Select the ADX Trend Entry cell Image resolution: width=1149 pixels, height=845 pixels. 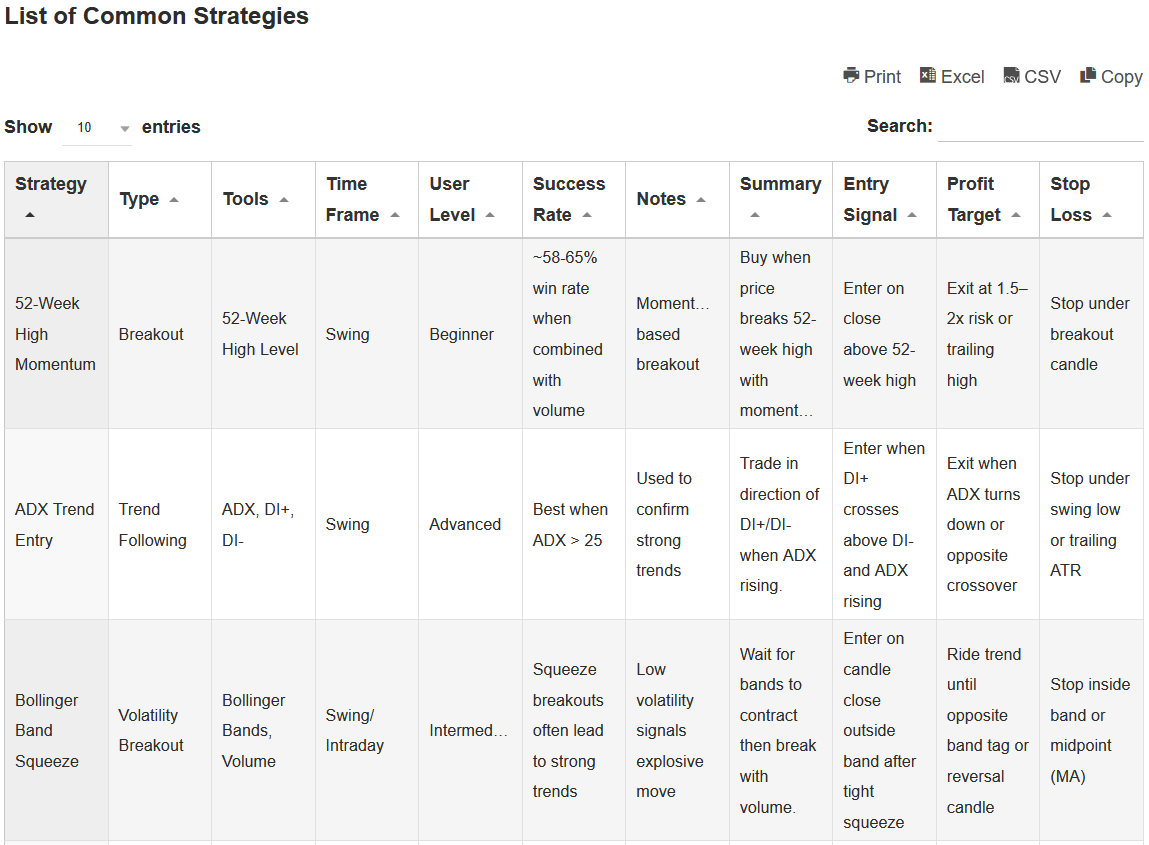(55, 524)
